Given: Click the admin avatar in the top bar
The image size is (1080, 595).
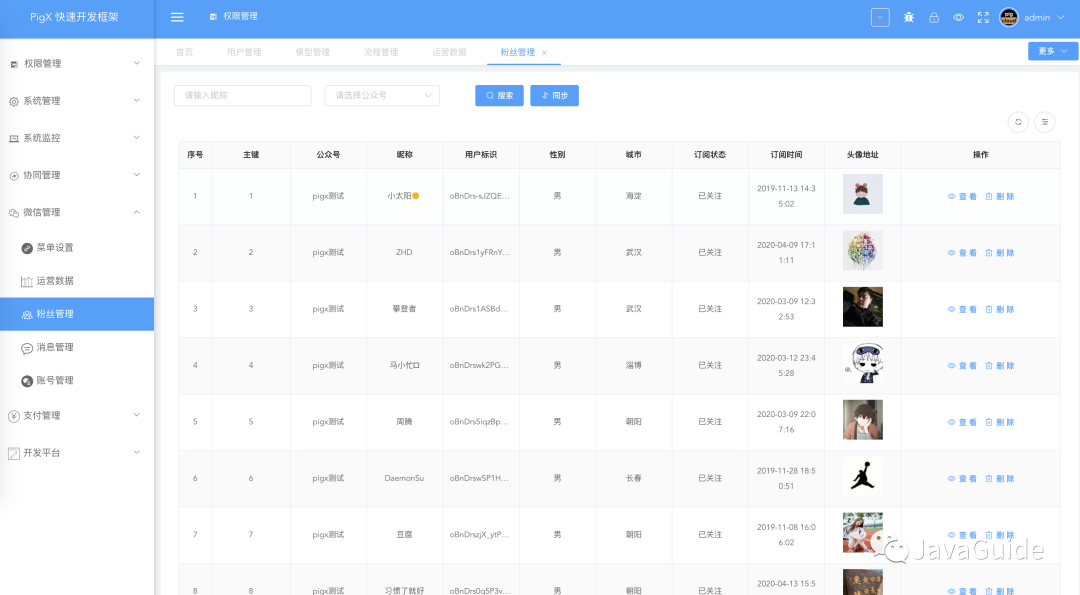Looking at the screenshot, I should [x=1008, y=17].
